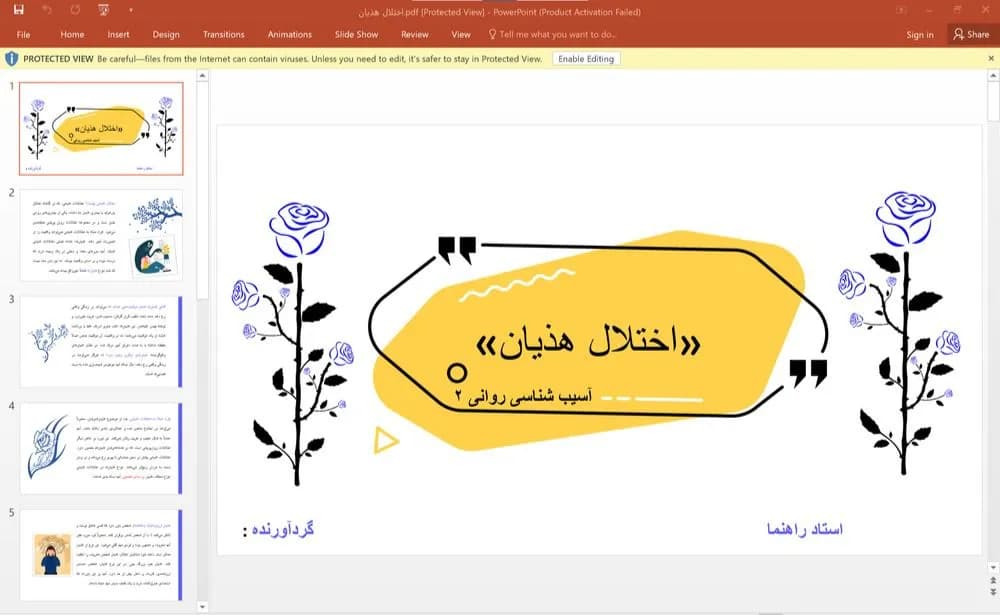The image size is (1000, 615).
Task: Click the Undo arrow icon
Action: coord(47,10)
